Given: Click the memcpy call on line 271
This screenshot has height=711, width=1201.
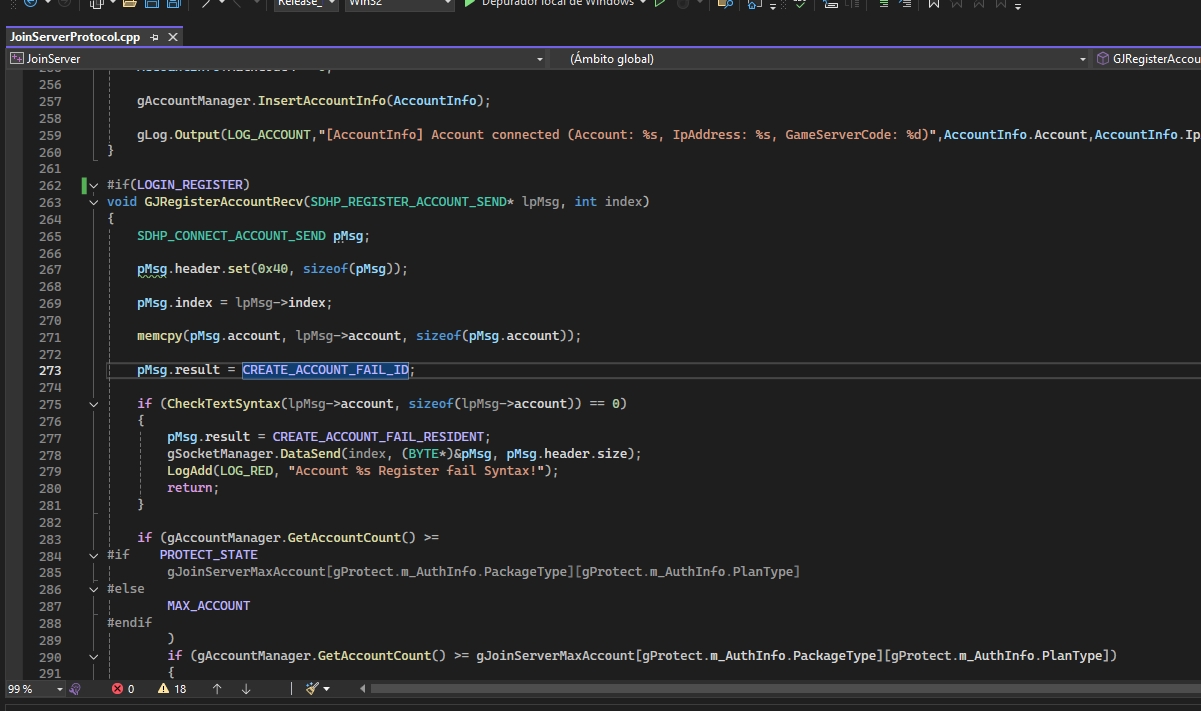Looking at the screenshot, I should coord(160,336).
